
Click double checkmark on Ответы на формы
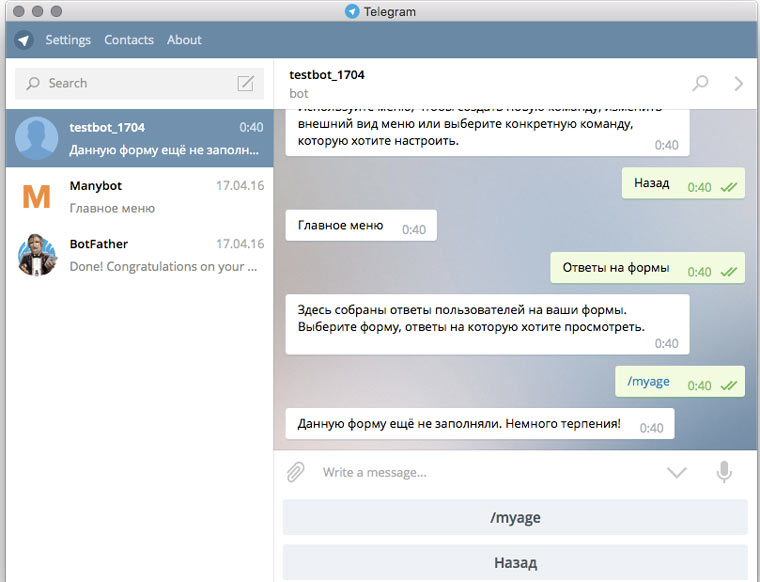728,271
